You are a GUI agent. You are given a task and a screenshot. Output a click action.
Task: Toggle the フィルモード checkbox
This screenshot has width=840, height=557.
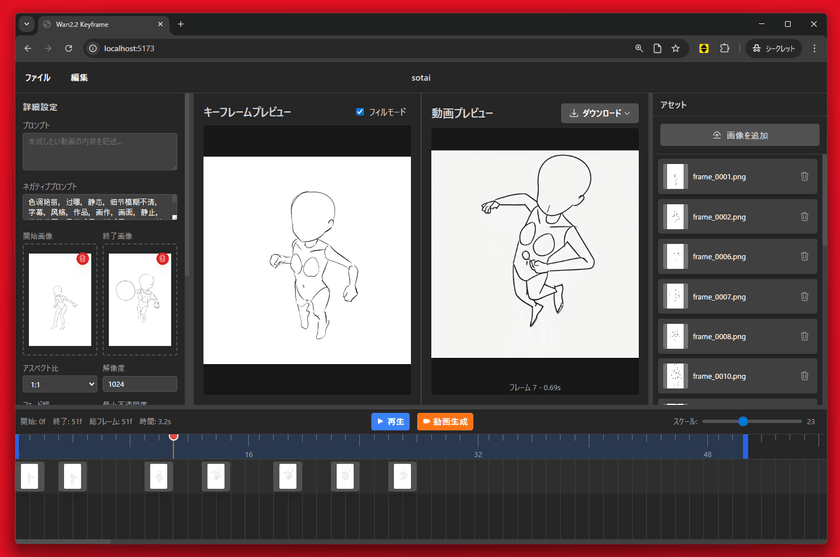coord(360,112)
